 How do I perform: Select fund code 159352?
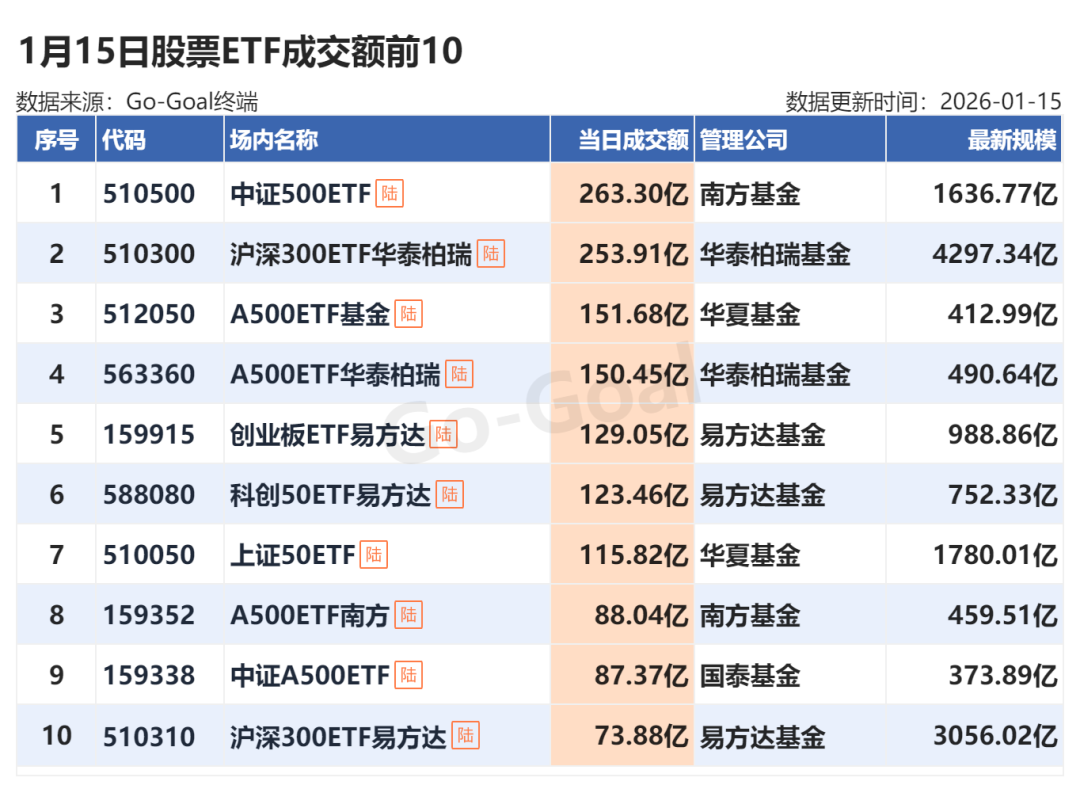pyautogui.click(x=149, y=616)
